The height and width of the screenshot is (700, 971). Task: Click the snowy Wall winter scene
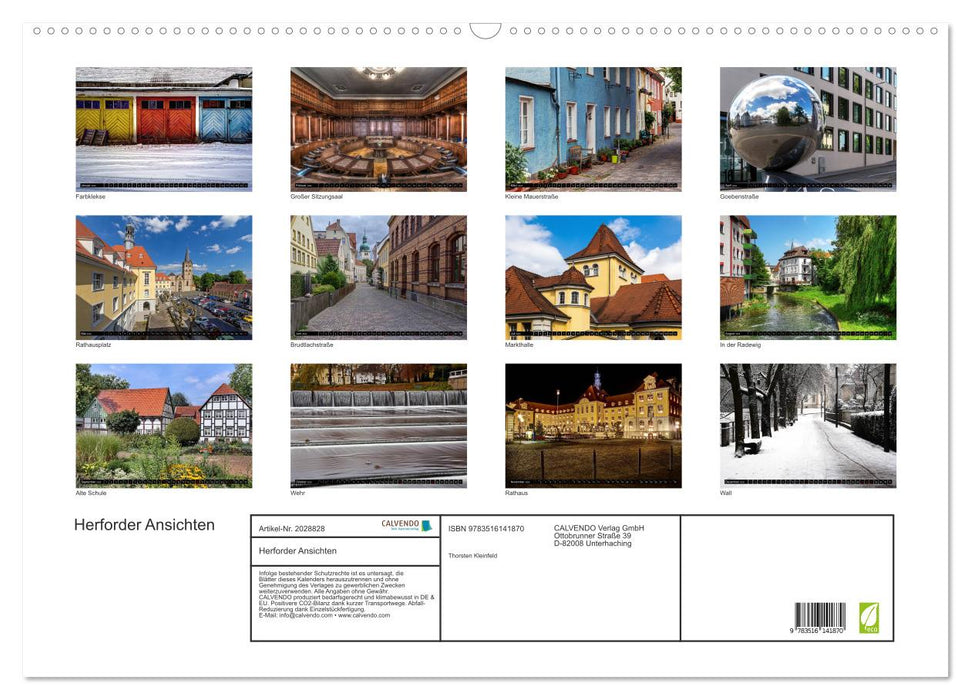807,424
